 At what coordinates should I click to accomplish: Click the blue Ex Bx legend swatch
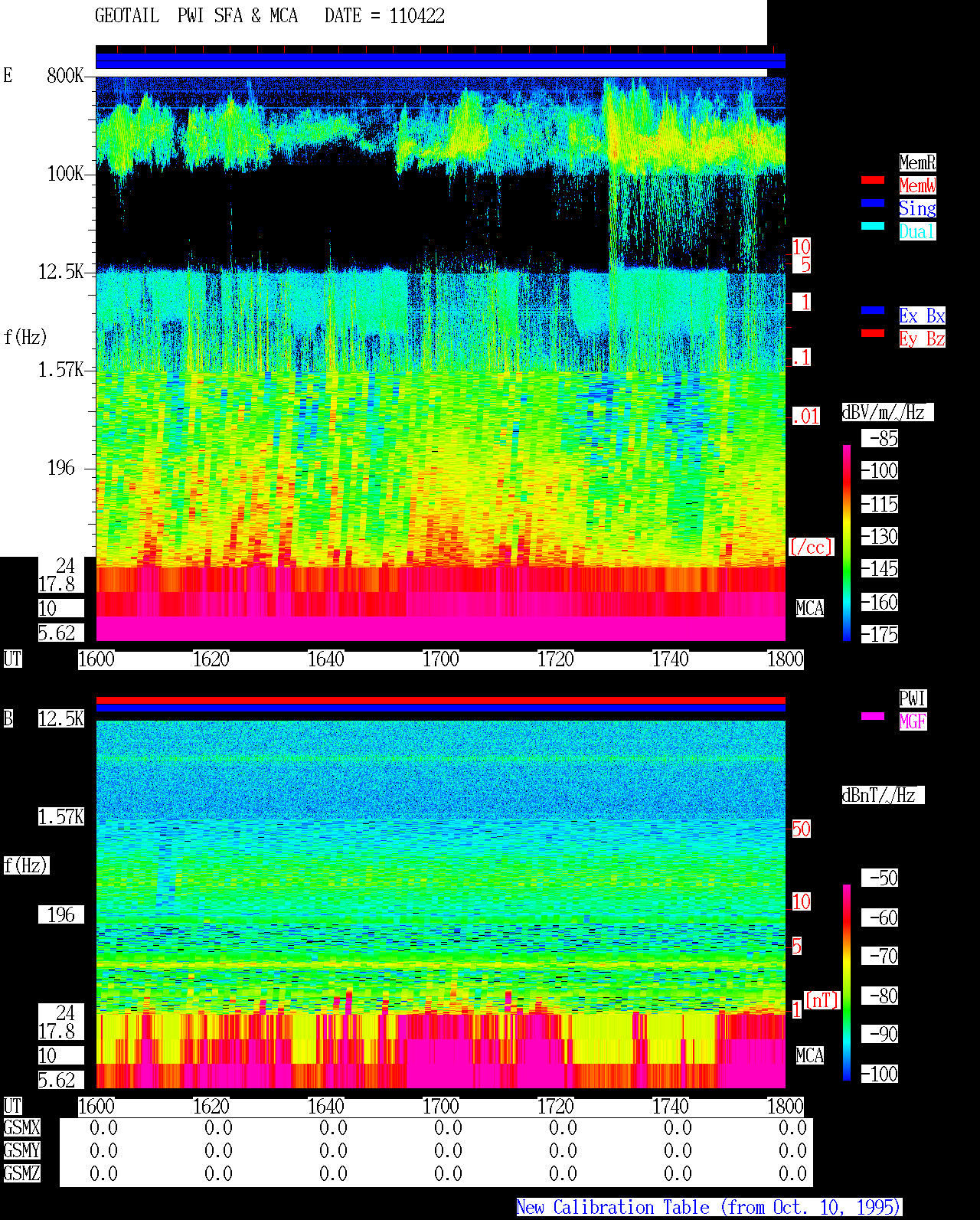[x=873, y=310]
